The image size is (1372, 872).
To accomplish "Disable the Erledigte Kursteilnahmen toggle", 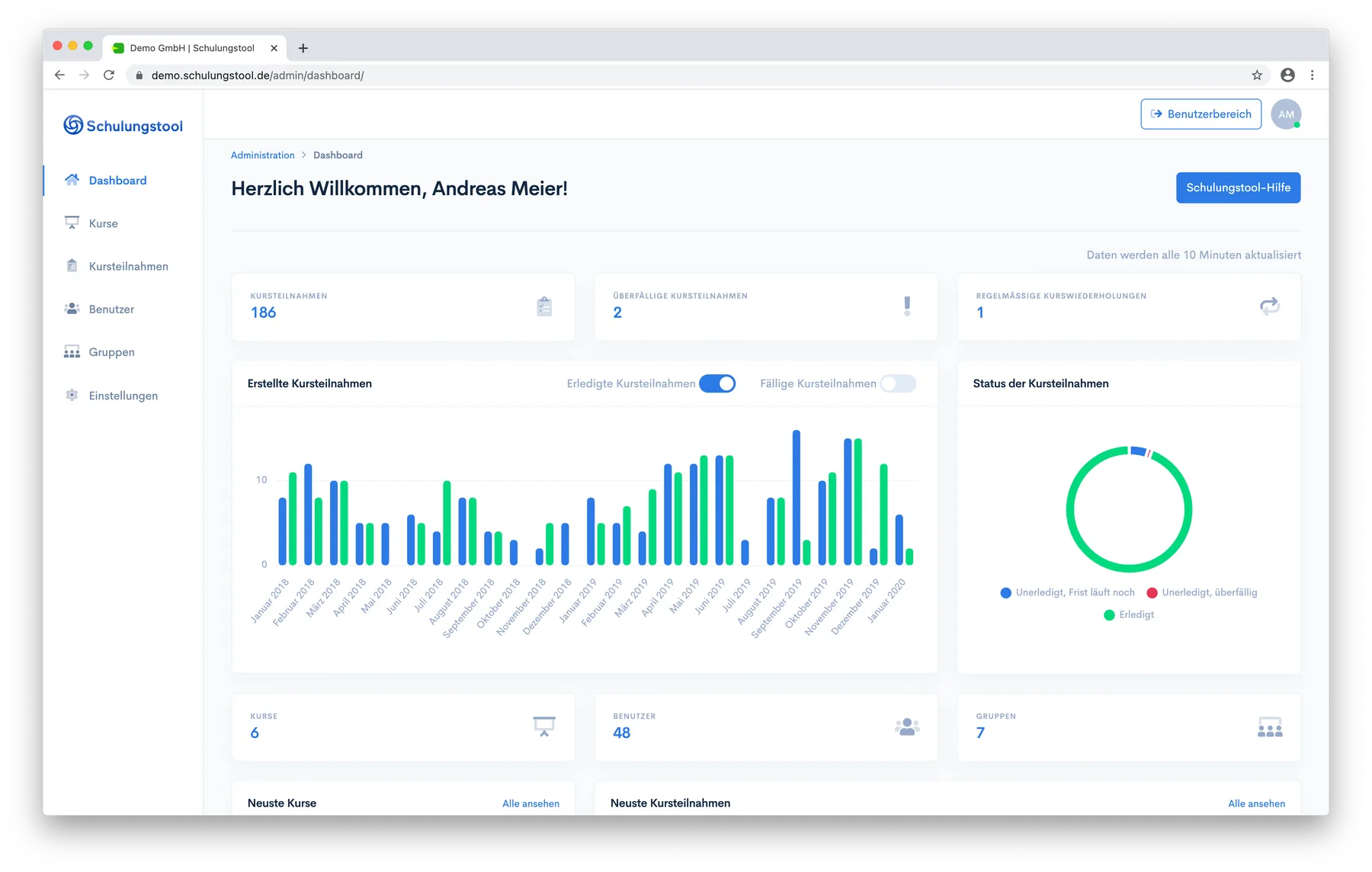I will (717, 383).
